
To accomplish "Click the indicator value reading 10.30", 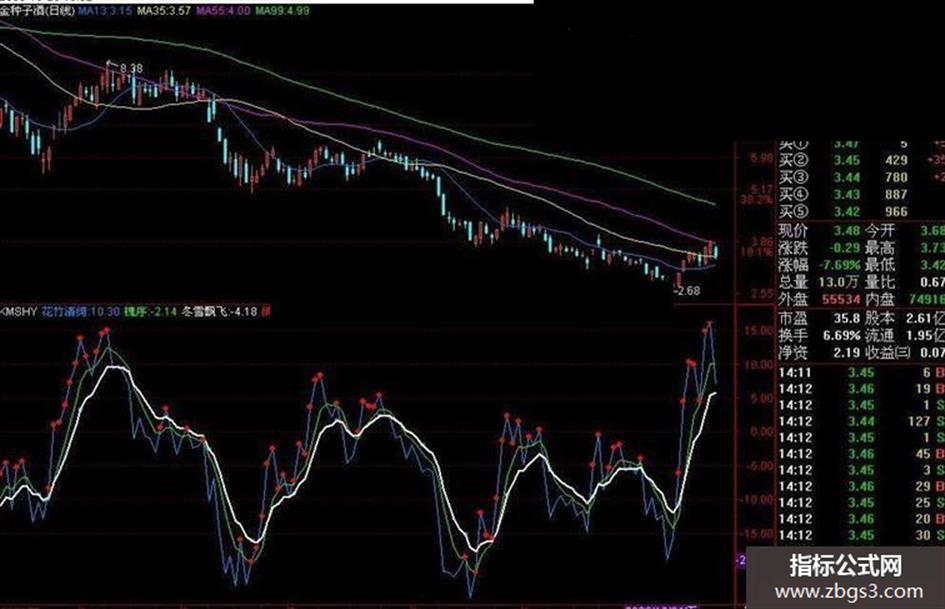I will click(105, 312).
